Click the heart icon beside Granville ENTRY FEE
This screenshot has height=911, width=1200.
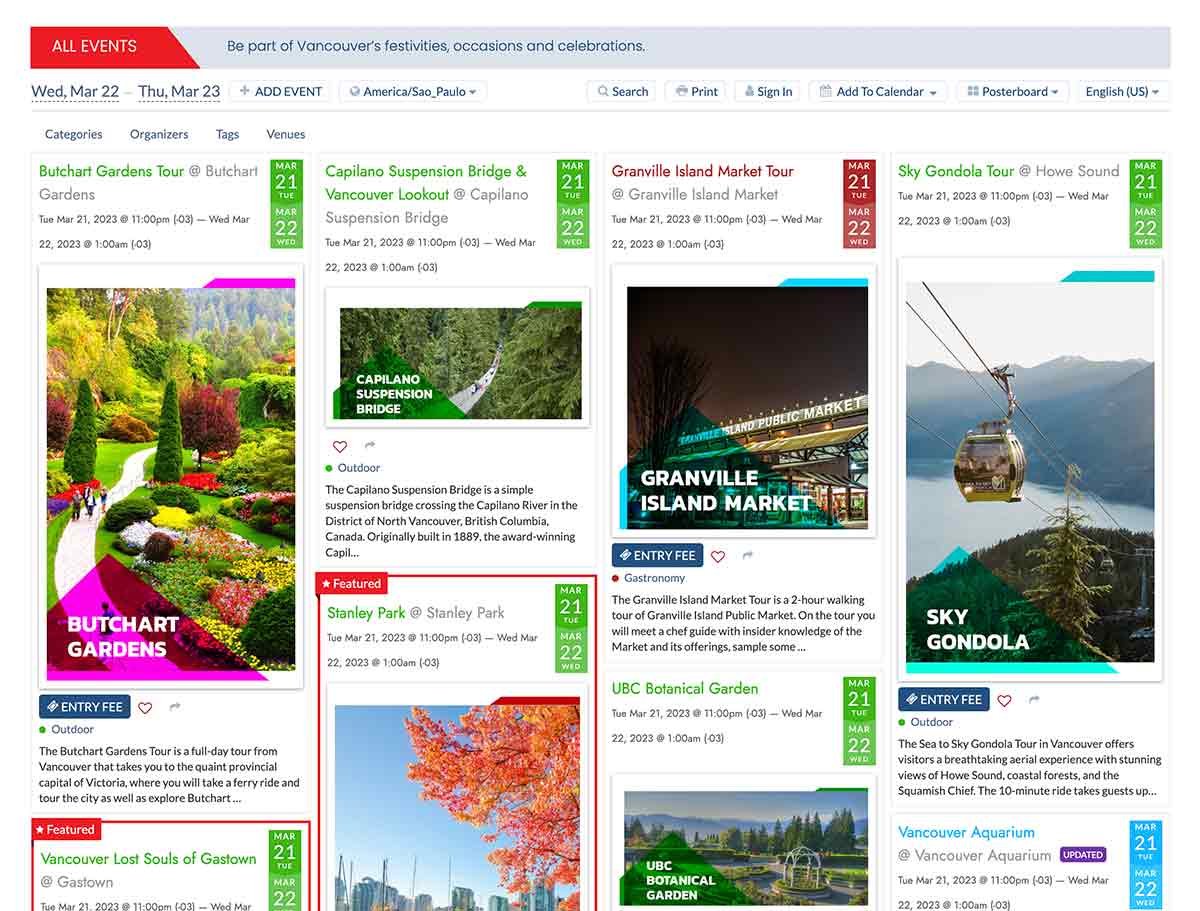718,556
